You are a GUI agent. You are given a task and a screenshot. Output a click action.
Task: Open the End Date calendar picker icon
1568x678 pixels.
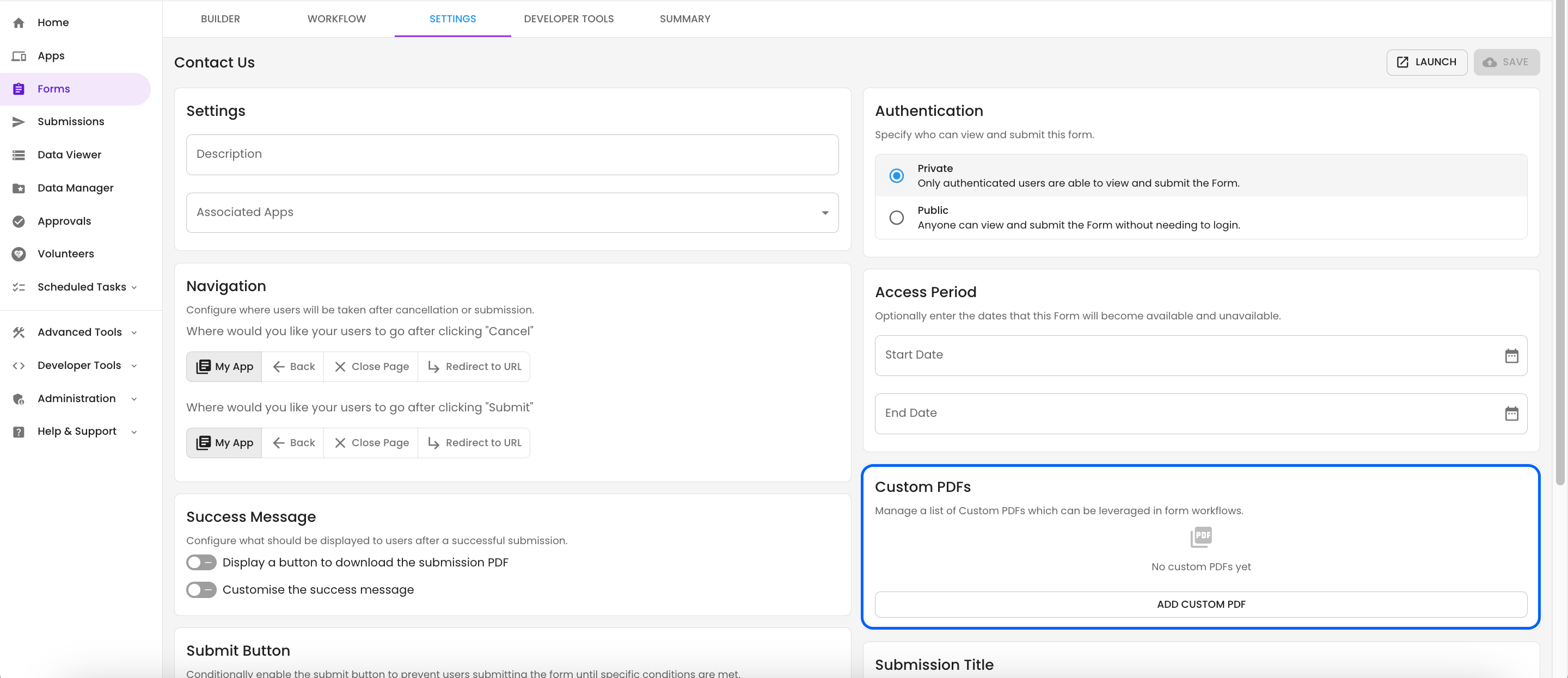point(1511,414)
